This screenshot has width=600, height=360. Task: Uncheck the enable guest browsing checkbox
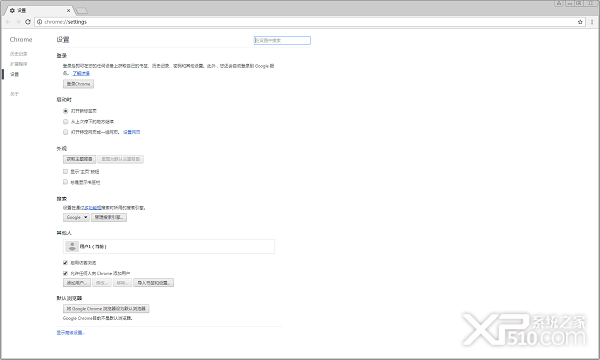pos(65,262)
